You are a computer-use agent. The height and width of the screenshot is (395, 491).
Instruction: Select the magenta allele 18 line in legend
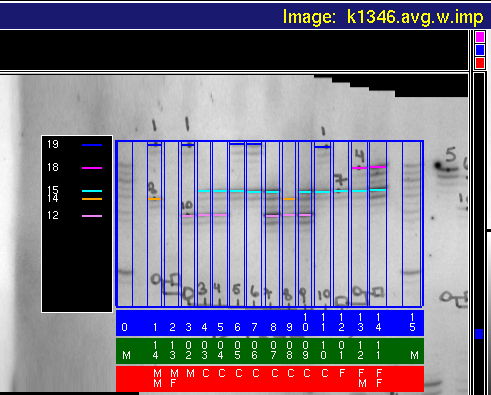pos(92,168)
